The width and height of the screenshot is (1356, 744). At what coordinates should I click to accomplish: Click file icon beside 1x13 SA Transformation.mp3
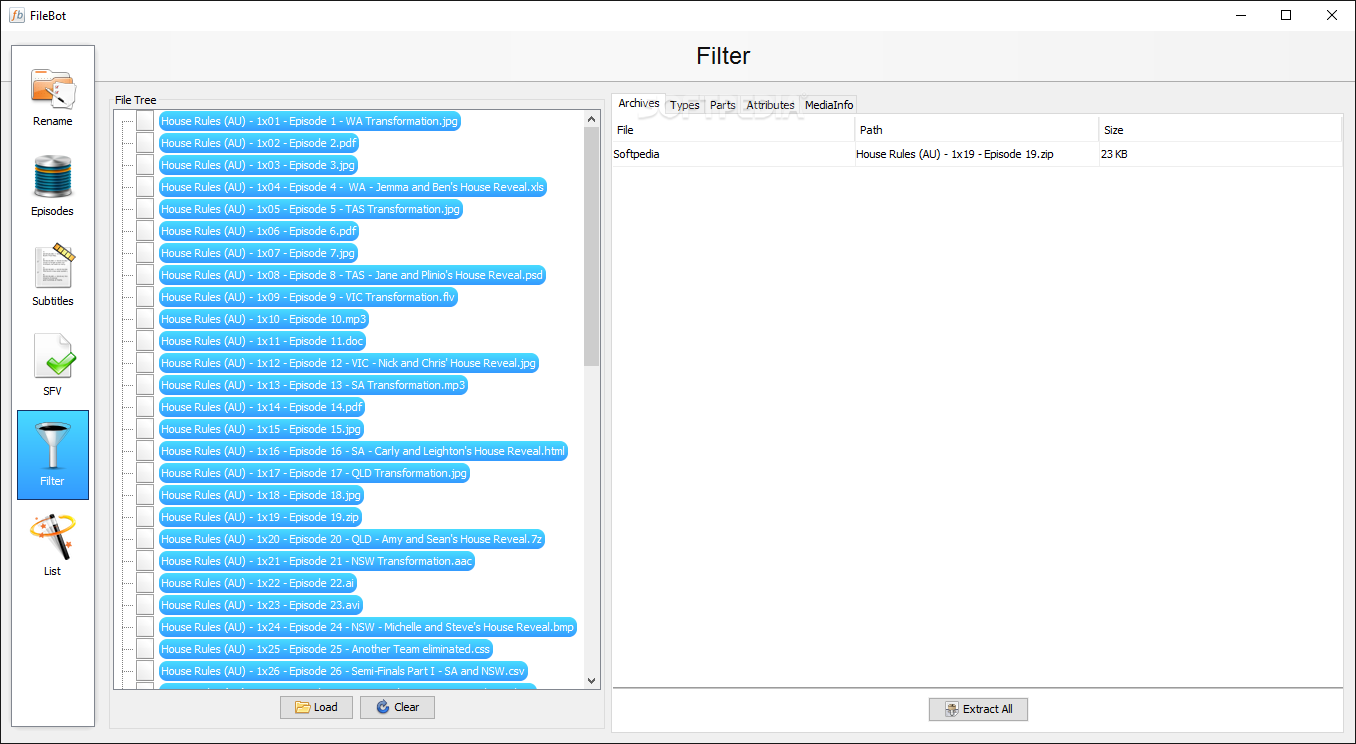[145, 385]
